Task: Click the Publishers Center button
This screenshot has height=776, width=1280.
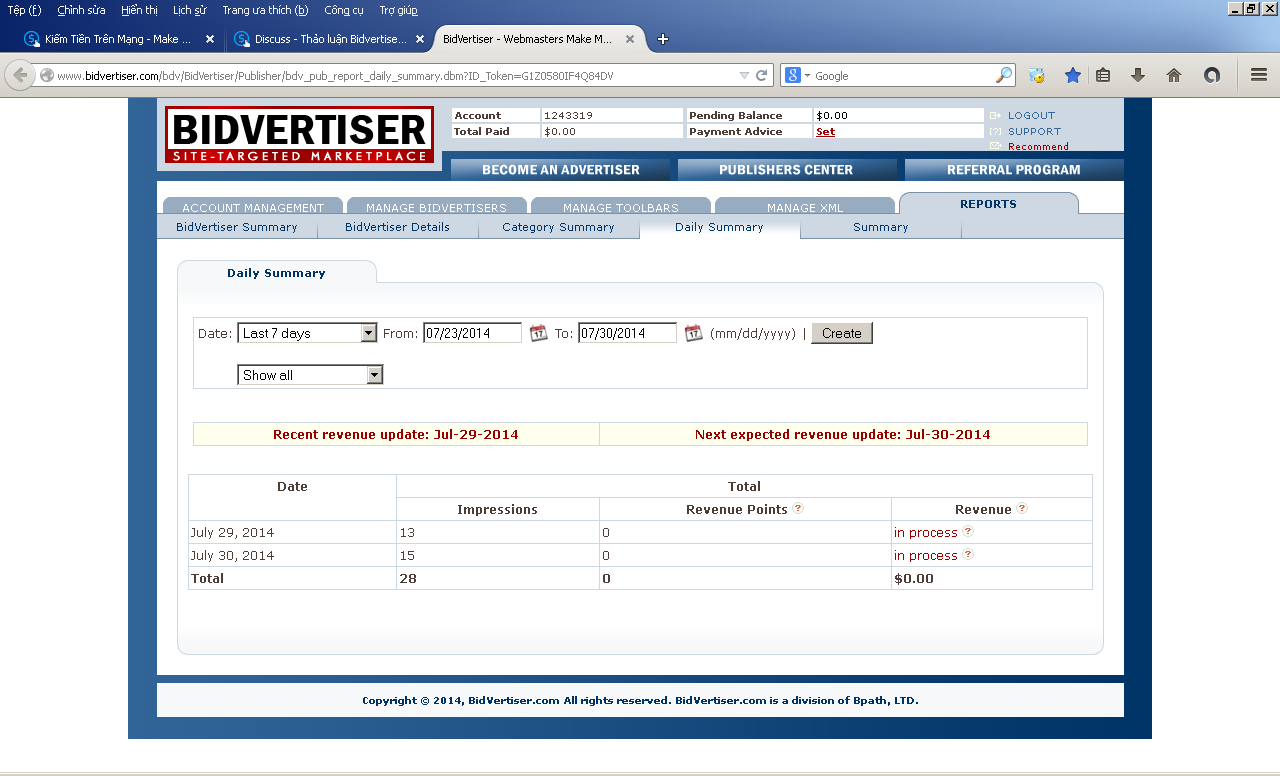Action: coord(786,170)
